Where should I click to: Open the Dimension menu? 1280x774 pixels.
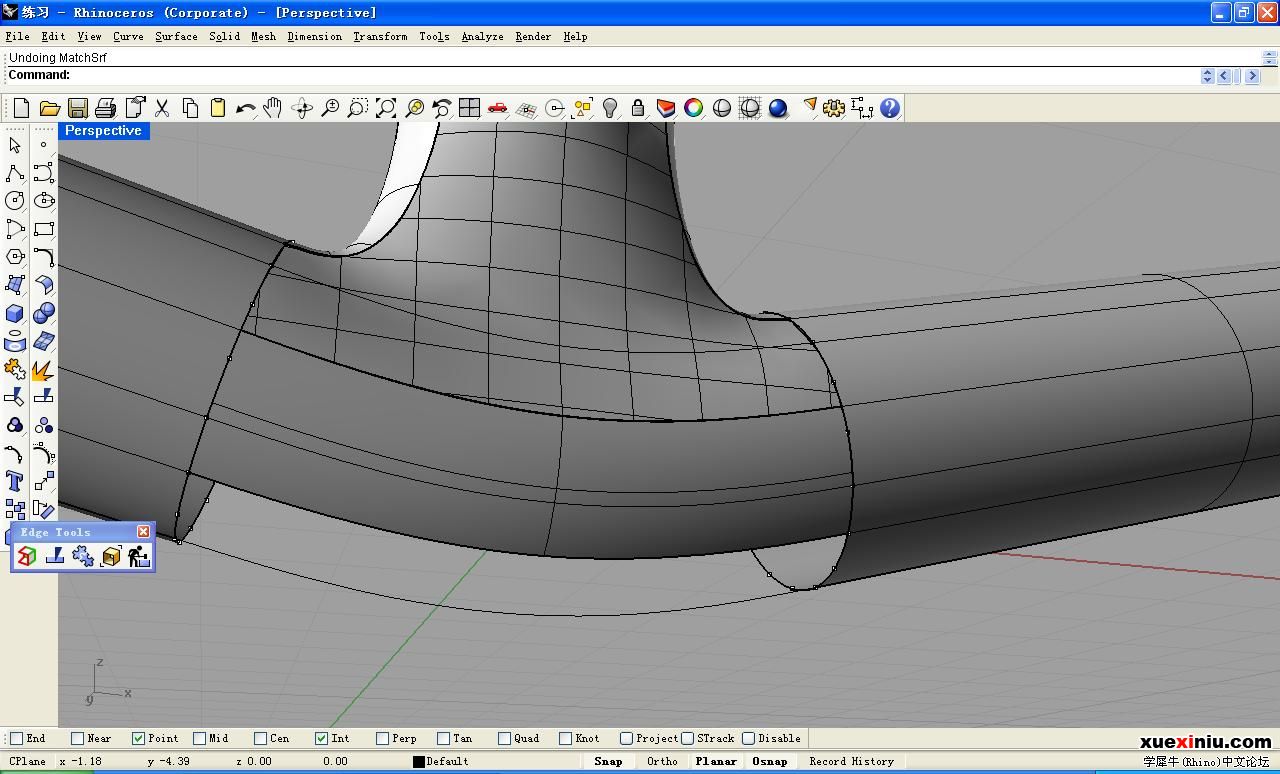pos(314,36)
